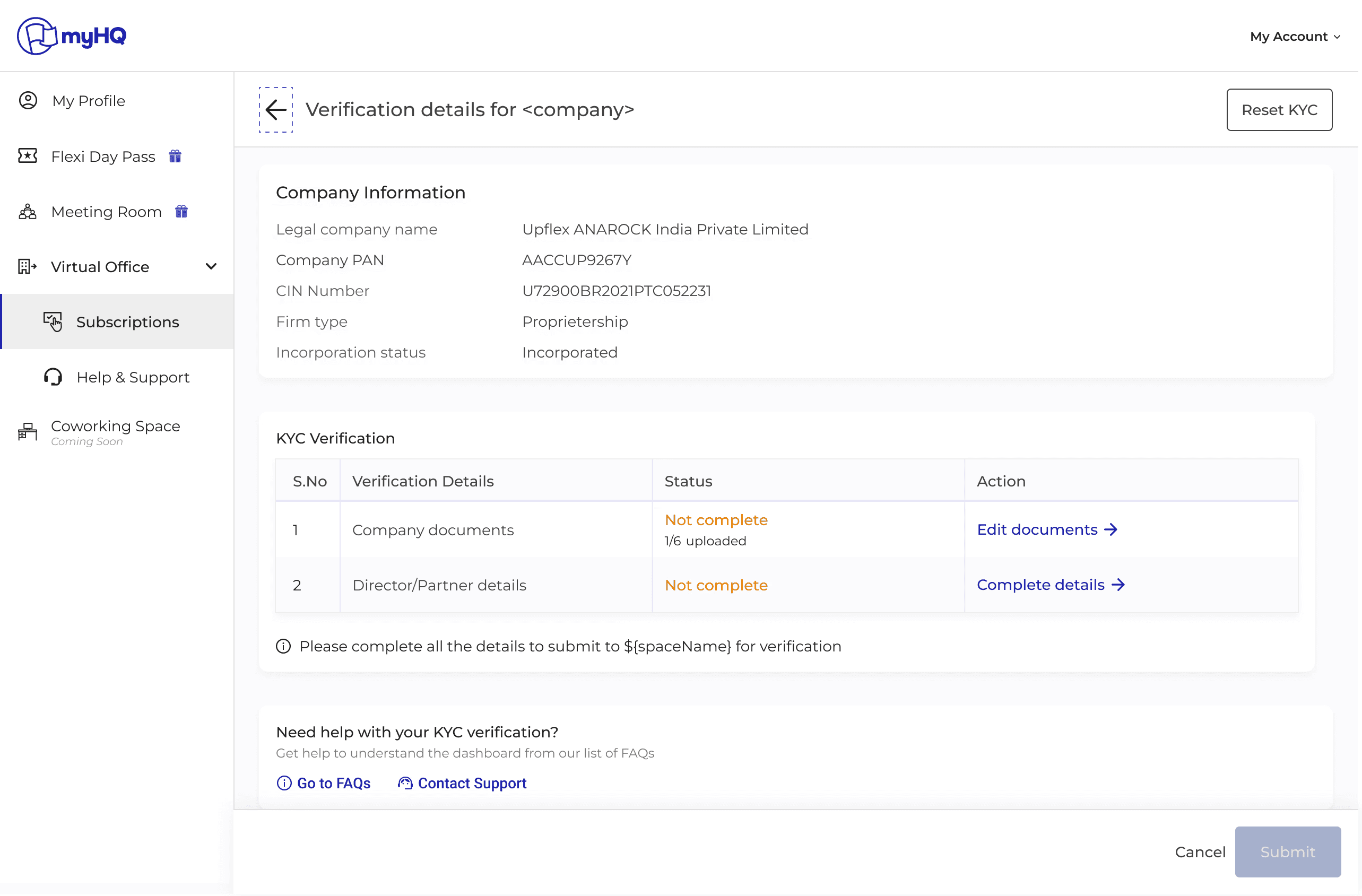Click the Meeting Room people icon
1362x896 pixels.
(28, 212)
